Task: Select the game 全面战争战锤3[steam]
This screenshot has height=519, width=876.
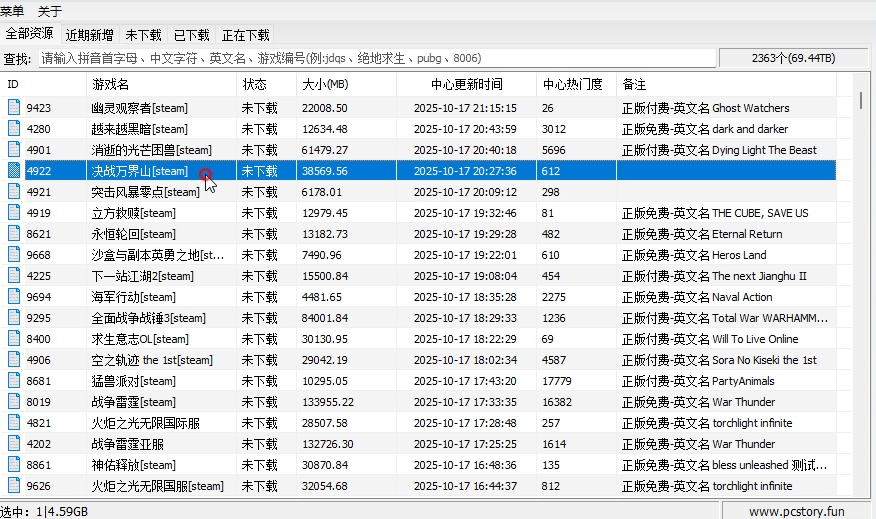Action: pos(149,318)
